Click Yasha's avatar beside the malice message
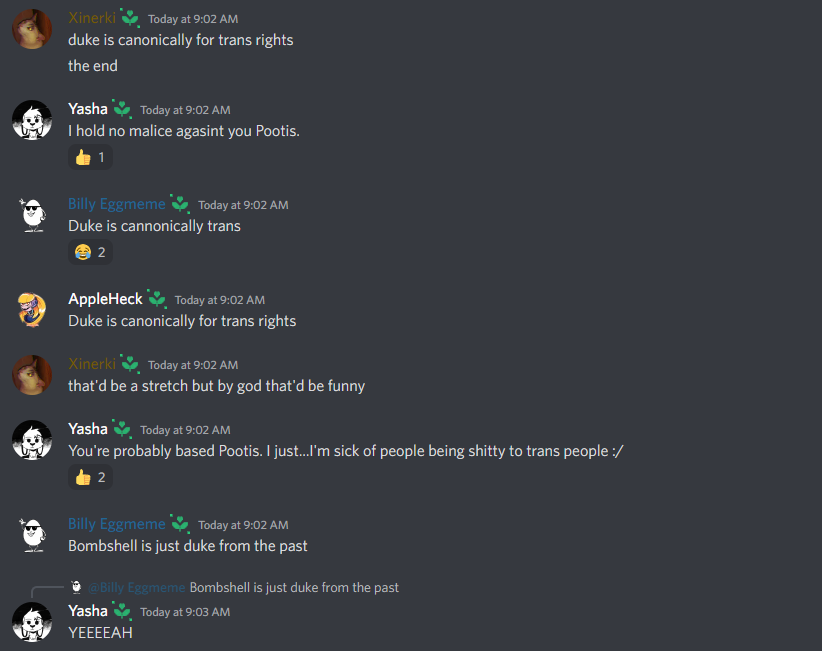Image resolution: width=822 pixels, height=651 pixels. 32,120
